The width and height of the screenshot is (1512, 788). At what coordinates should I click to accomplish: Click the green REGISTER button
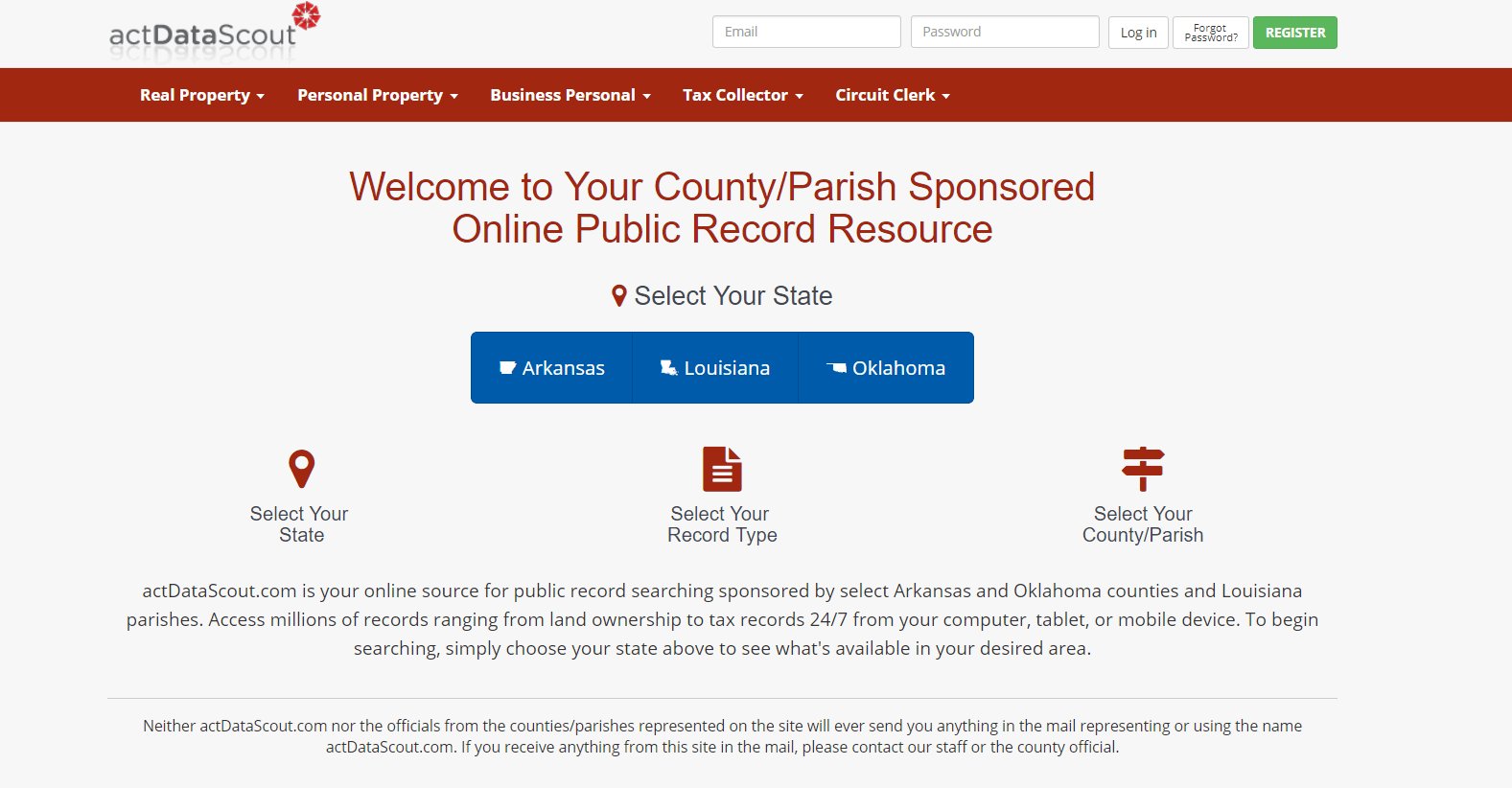[x=1295, y=33]
